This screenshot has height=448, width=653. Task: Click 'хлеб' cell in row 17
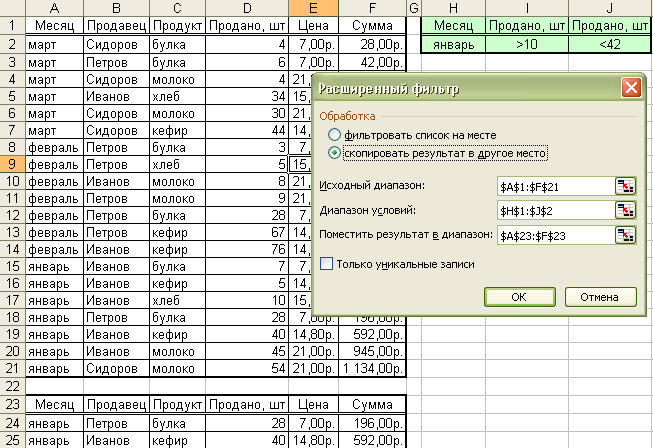coord(177,300)
